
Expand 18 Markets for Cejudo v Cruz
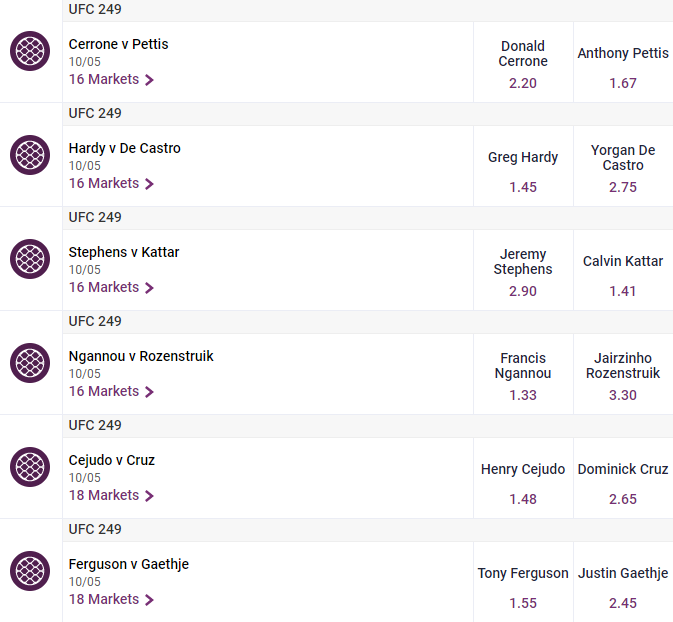(x=111, y=495)
